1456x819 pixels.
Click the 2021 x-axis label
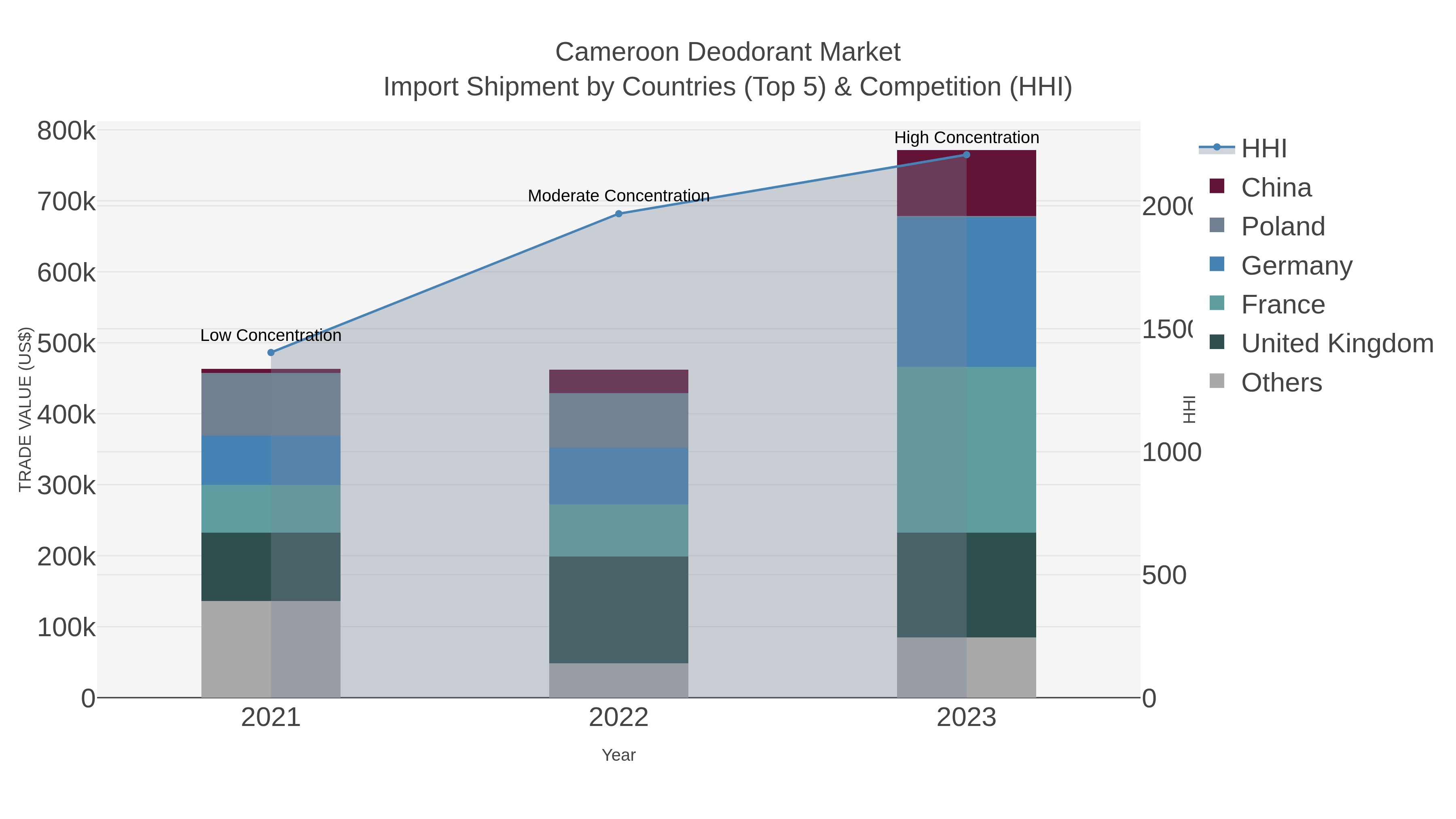click(x=271, y=718)
